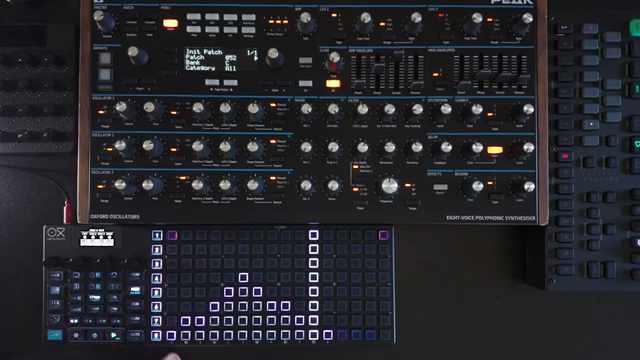Adjust the Distortion Level knob

pos(443,112)
